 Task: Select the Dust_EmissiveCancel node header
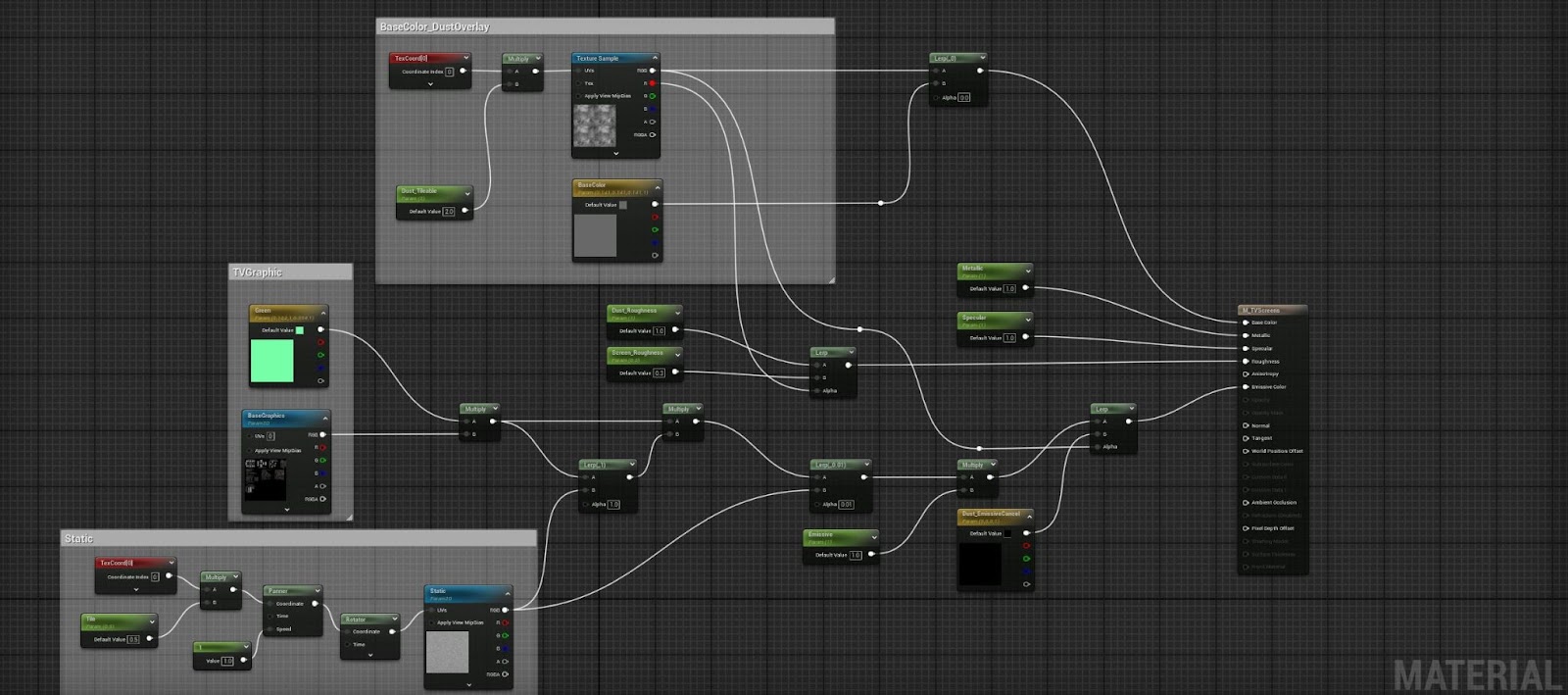[x=995, y=515]
